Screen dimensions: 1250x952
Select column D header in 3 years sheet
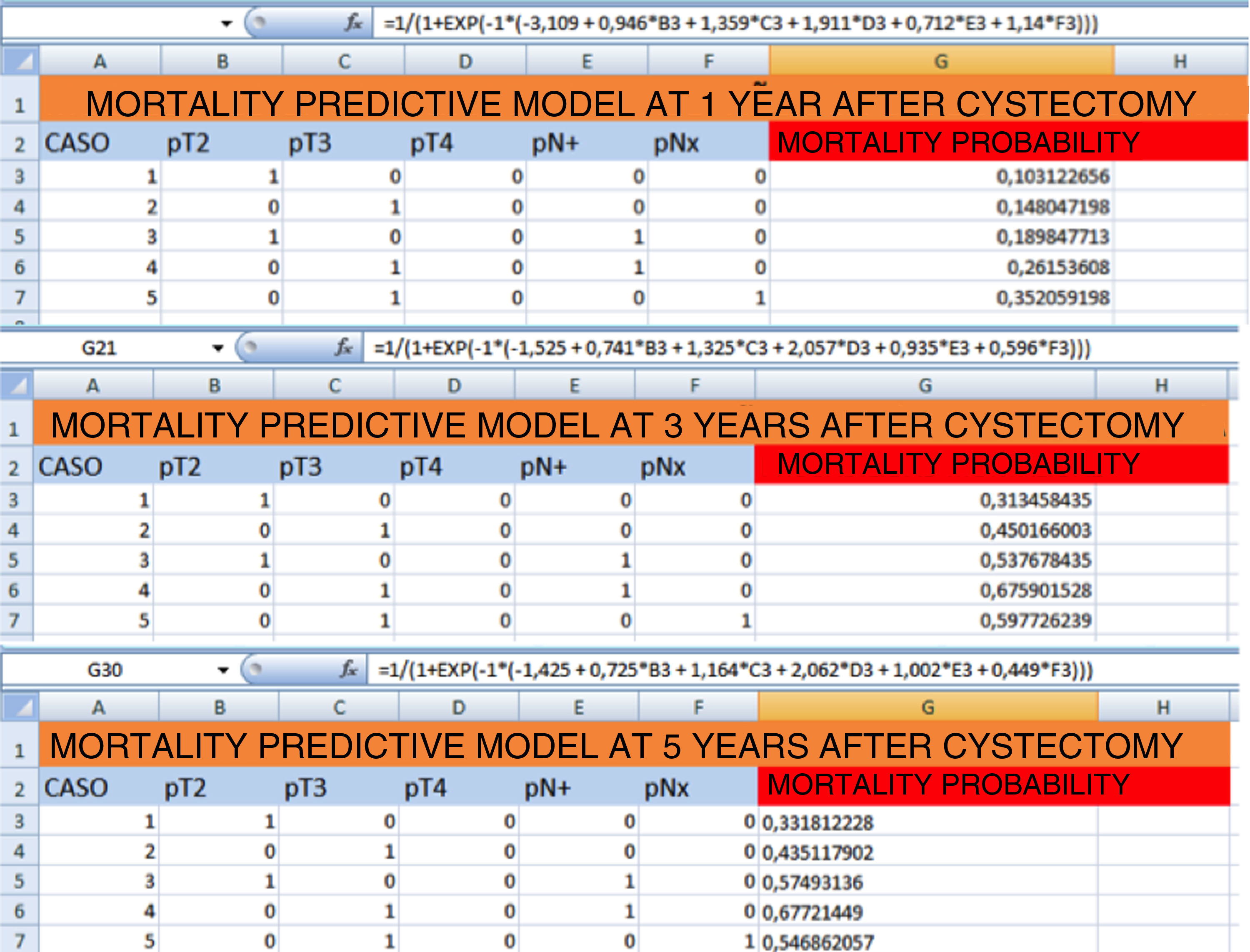pyautogui.click(x=454, y=385)
